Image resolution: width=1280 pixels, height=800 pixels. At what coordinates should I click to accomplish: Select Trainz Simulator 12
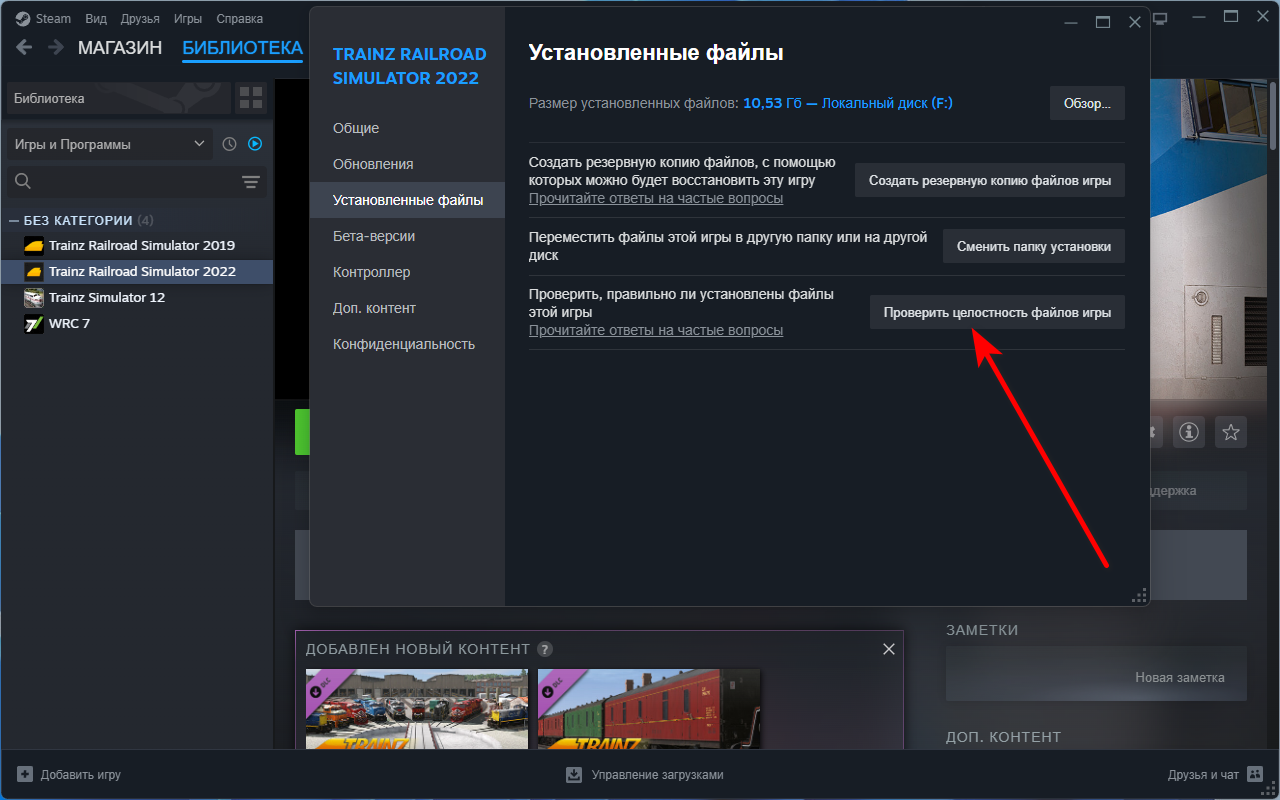[107, 298]
